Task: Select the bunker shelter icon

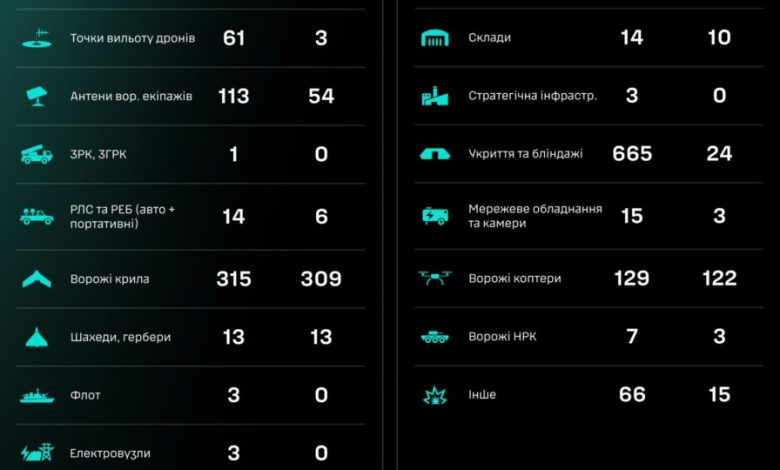Action: (435, 154)
